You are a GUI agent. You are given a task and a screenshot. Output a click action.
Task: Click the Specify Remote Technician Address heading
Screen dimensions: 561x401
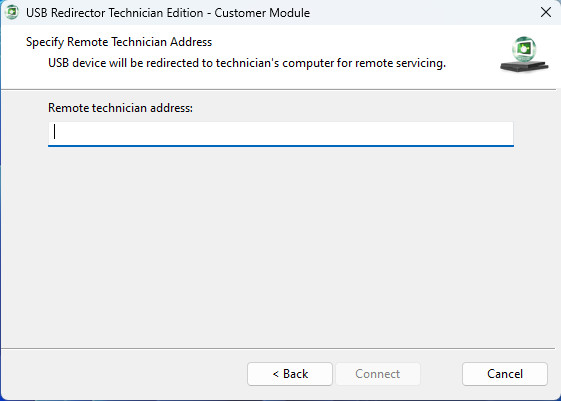click(119, 42)
